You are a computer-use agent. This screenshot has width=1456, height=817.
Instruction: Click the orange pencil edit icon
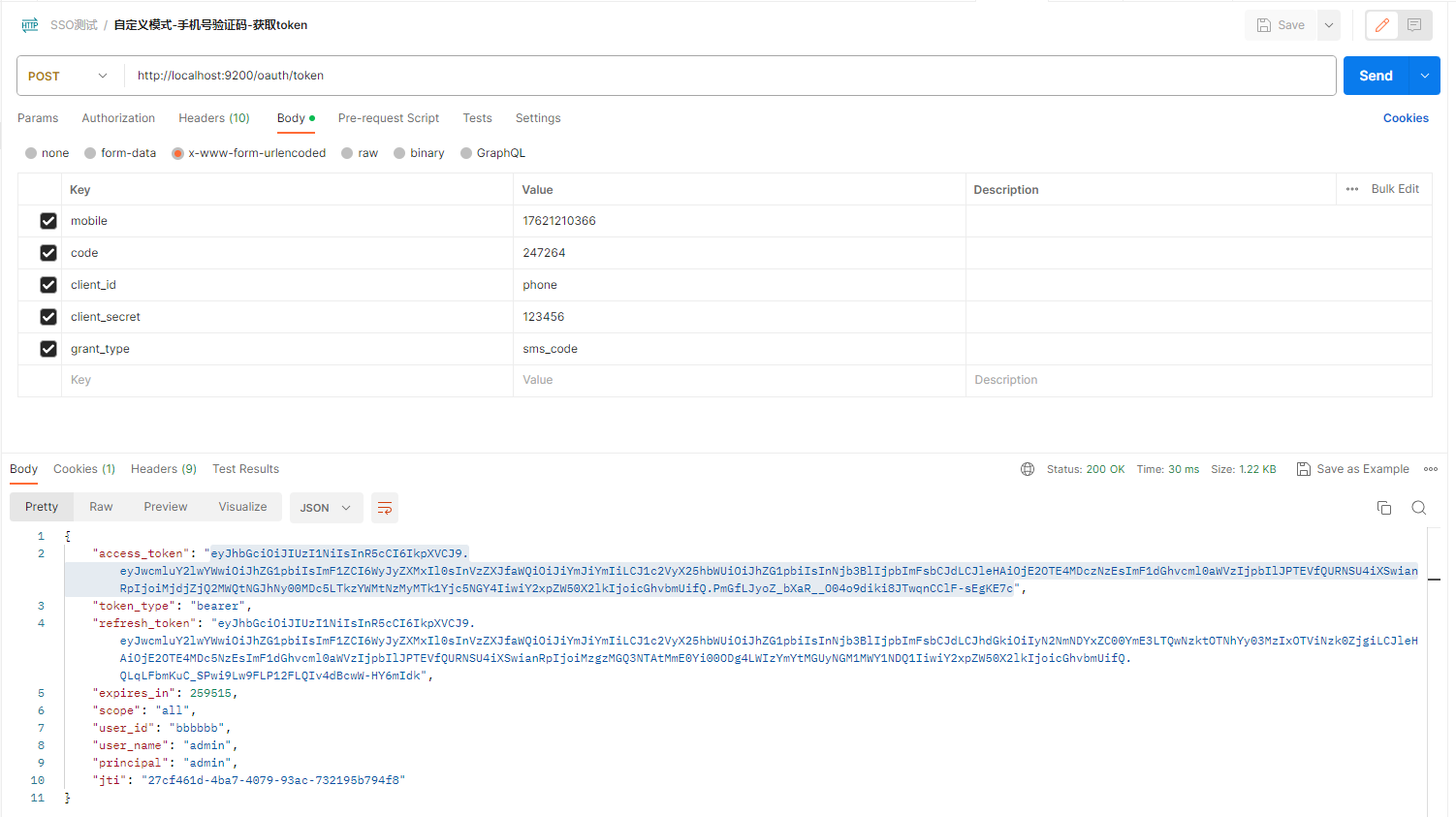click(x=1381, y=25)
